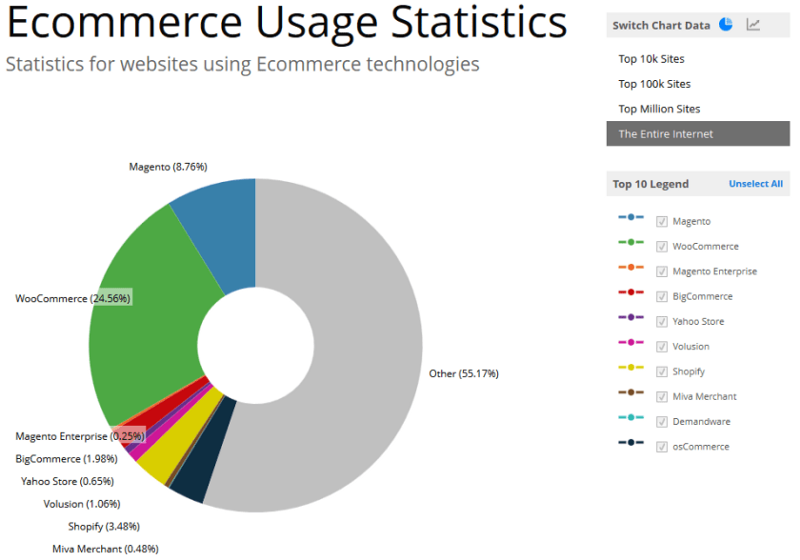Click the BigCommerce (1.98%) chart label

point(66,459)
